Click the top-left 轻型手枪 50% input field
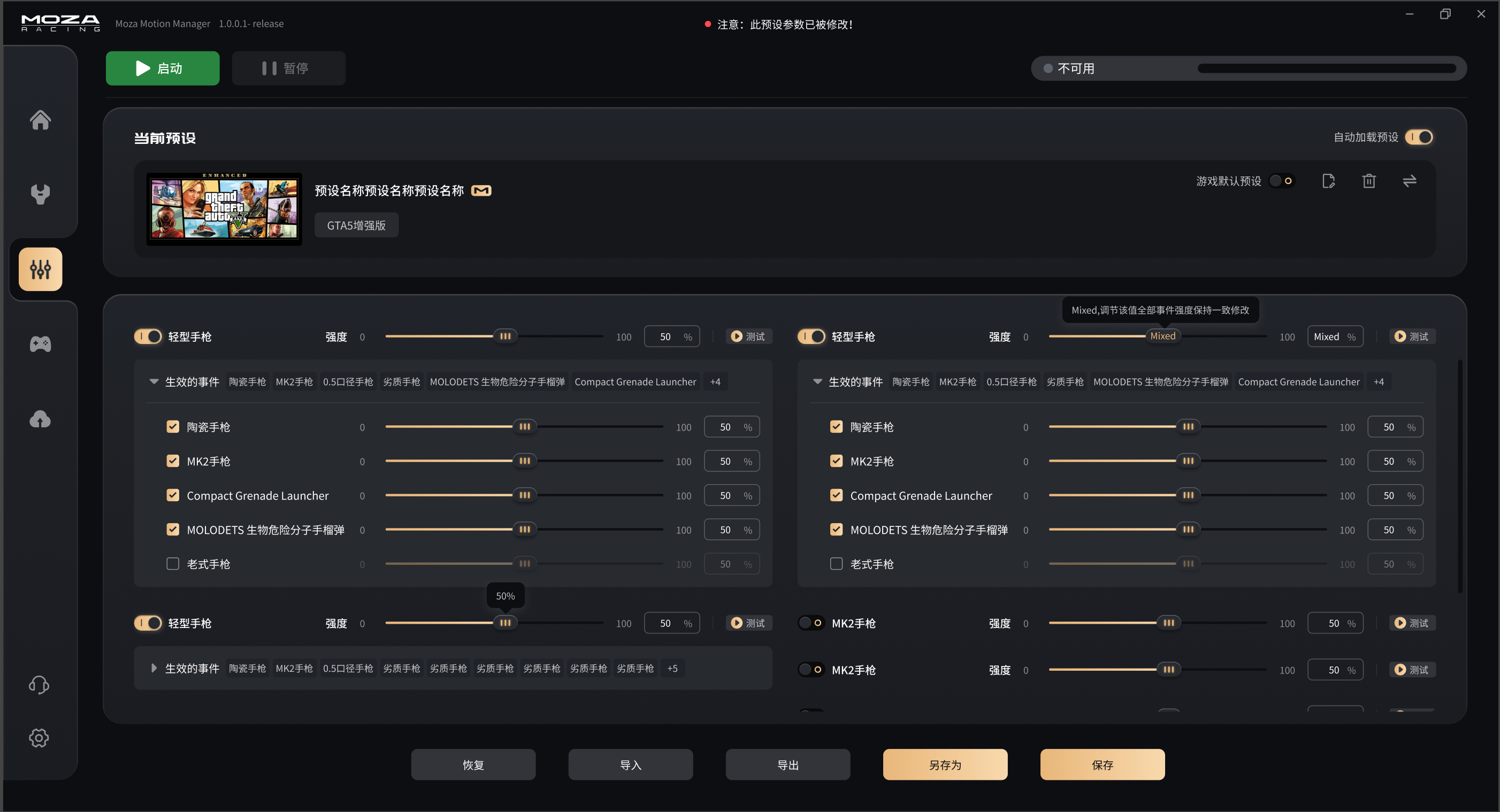1500x812 pixels. click(x=672, y=336)
